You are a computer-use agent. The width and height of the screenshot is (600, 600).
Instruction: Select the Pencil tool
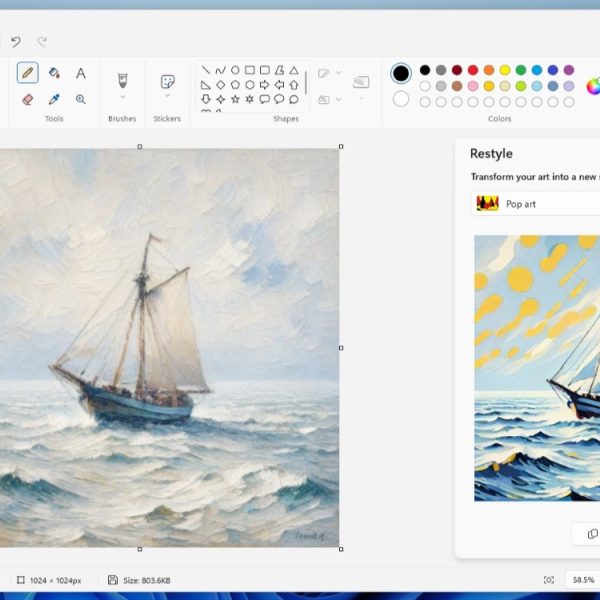tap(27, 73)
